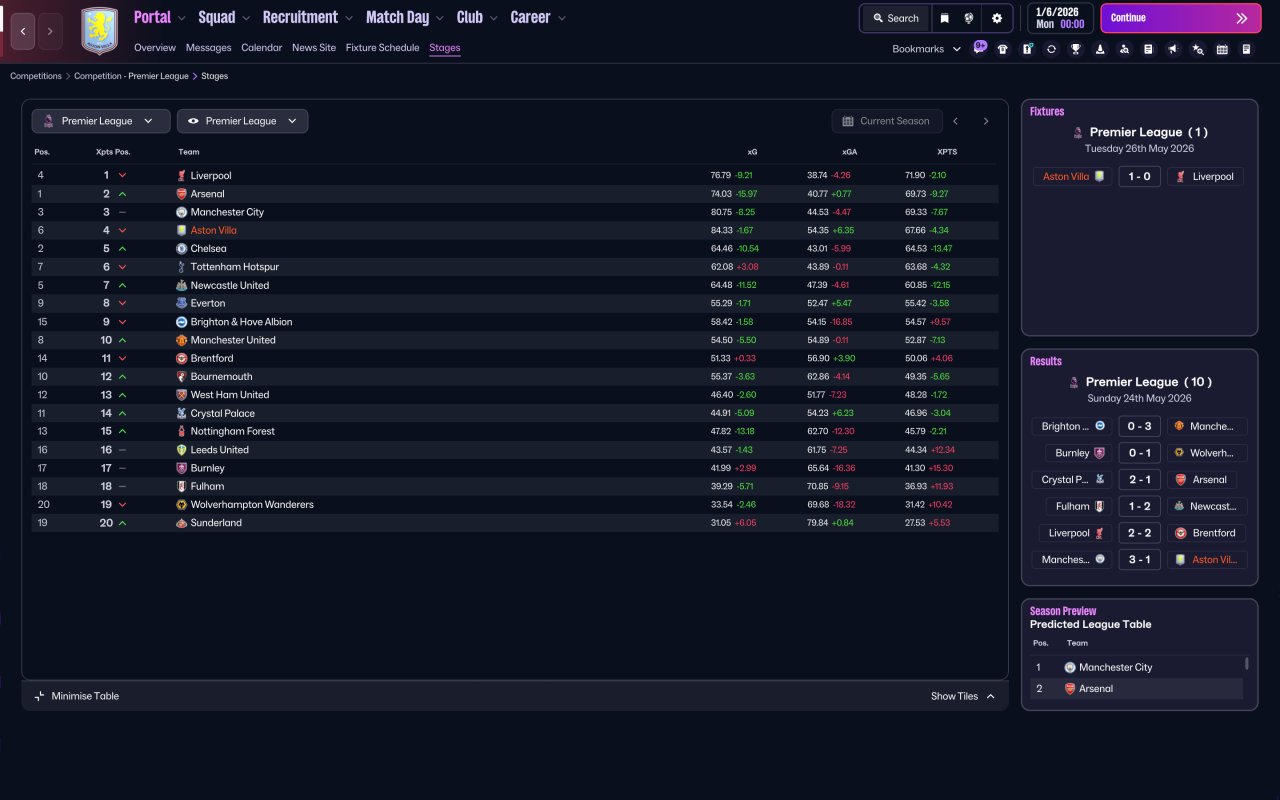
Task: Switch to the Calendar tab
Action: 262,48
